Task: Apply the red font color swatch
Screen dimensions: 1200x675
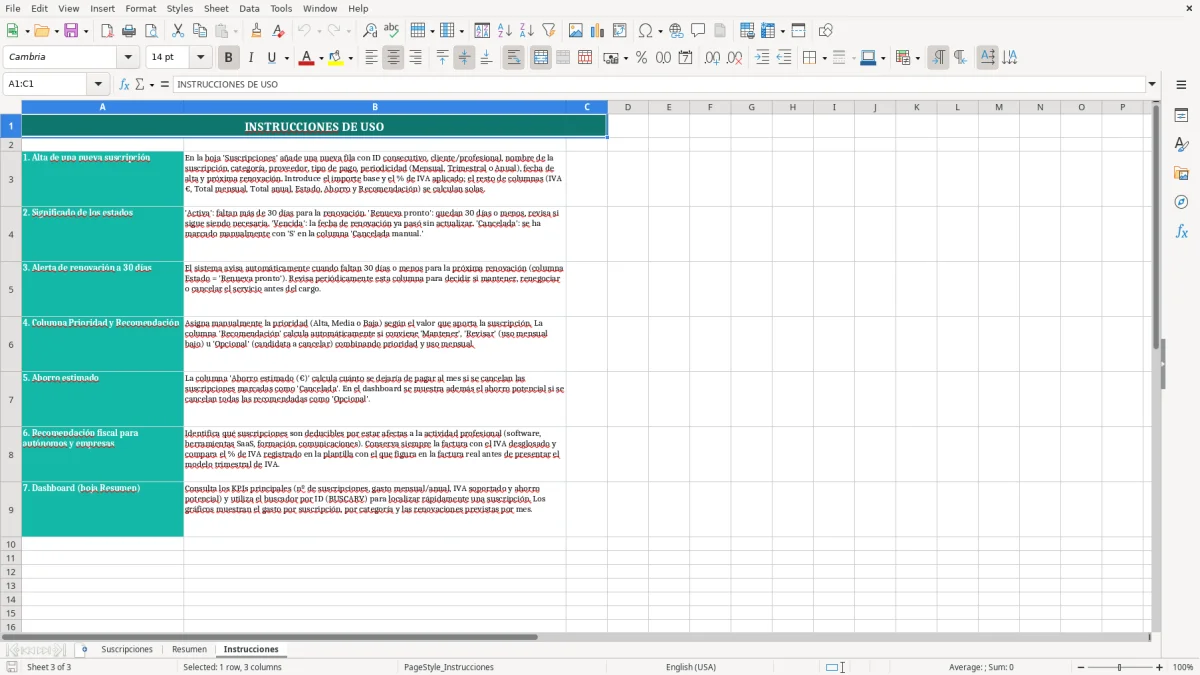Action: [x=305, y=58]
